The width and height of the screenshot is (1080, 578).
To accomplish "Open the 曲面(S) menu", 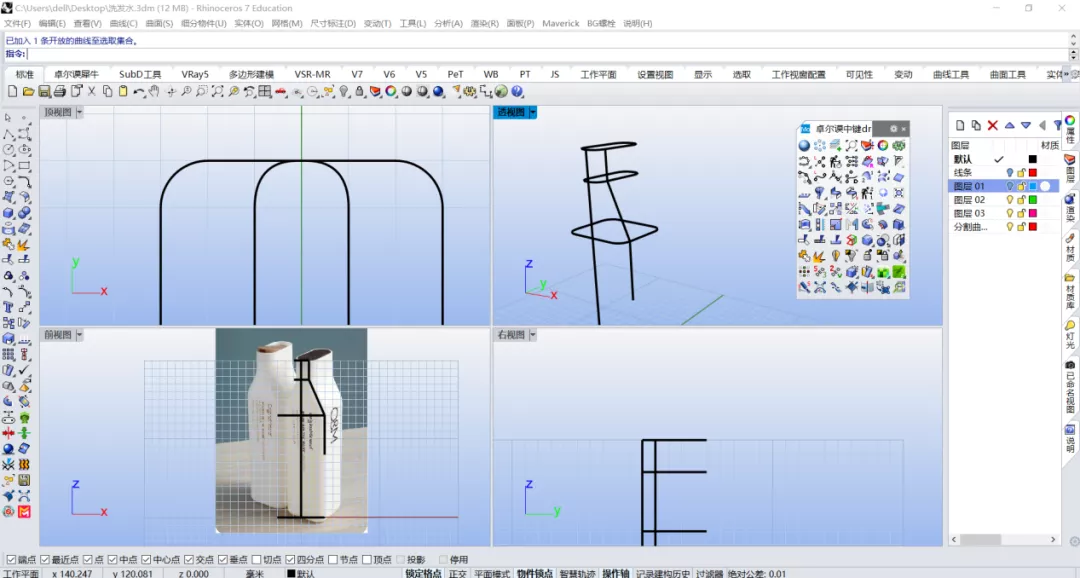I will [159, 23].
